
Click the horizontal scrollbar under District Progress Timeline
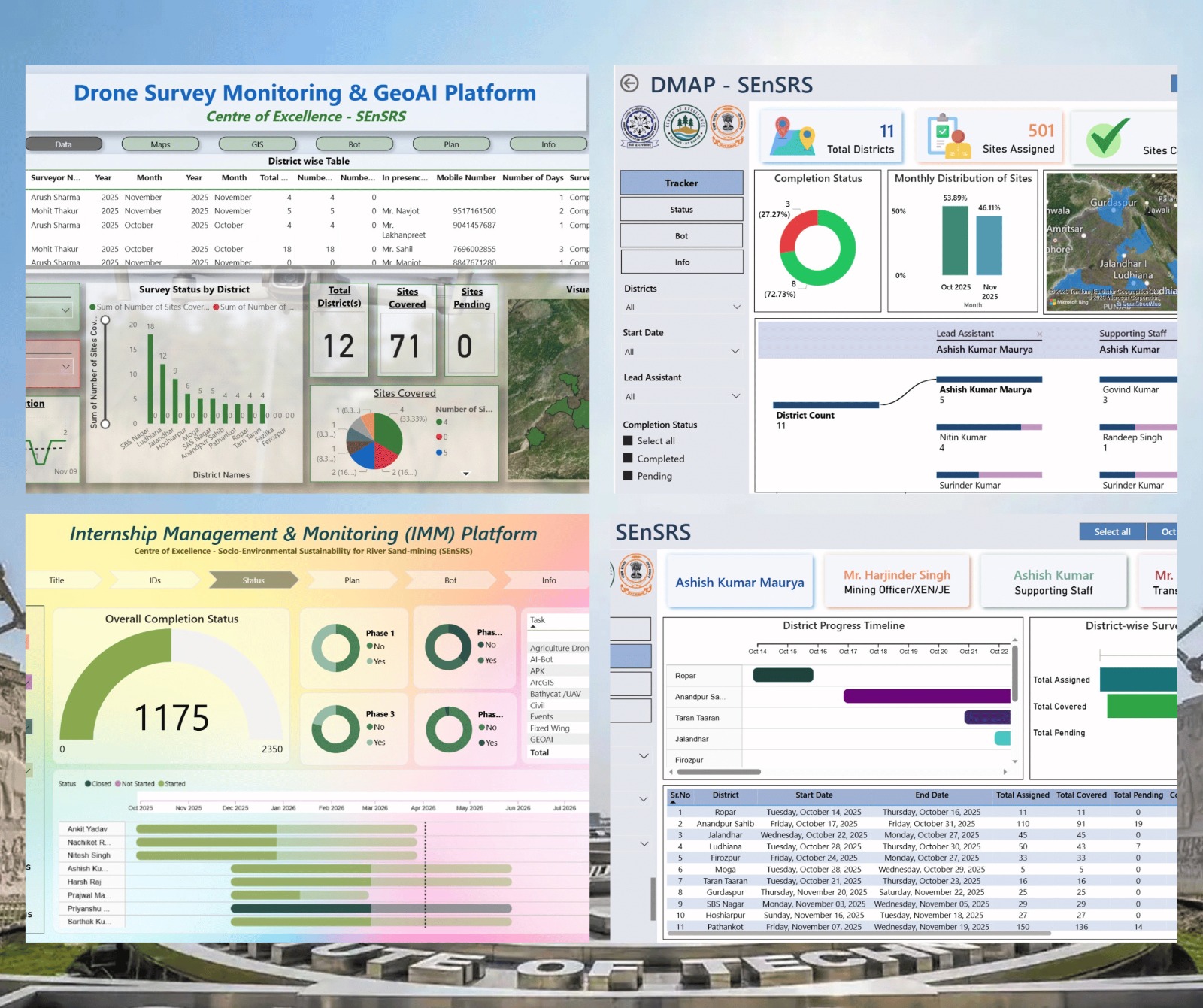[718, 772]
